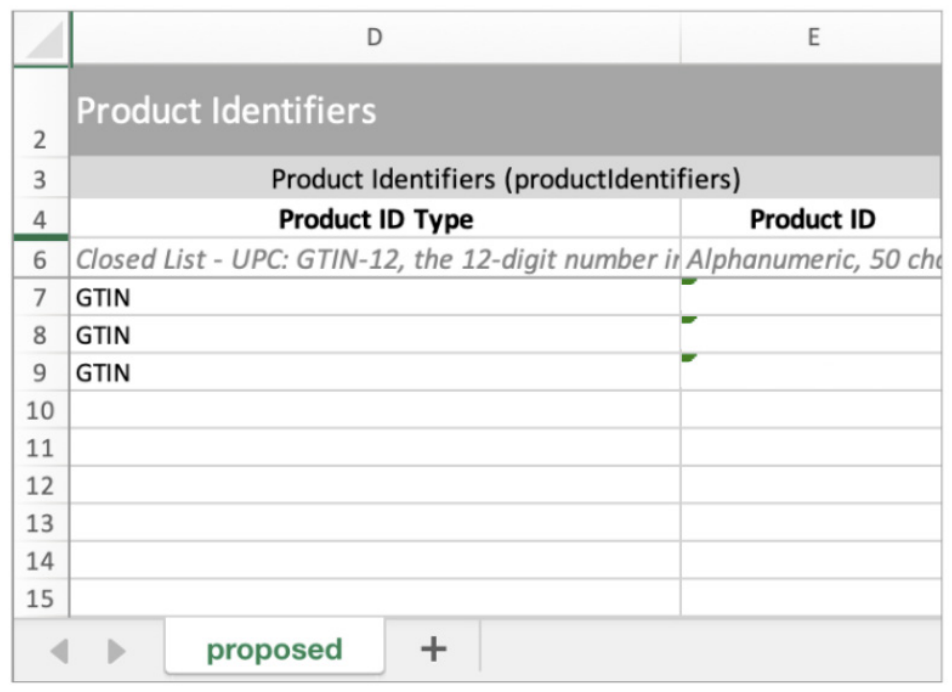This screenshot has height=692, width=952.
Task: Select row 14 header
Action: [x=41, y=561]
